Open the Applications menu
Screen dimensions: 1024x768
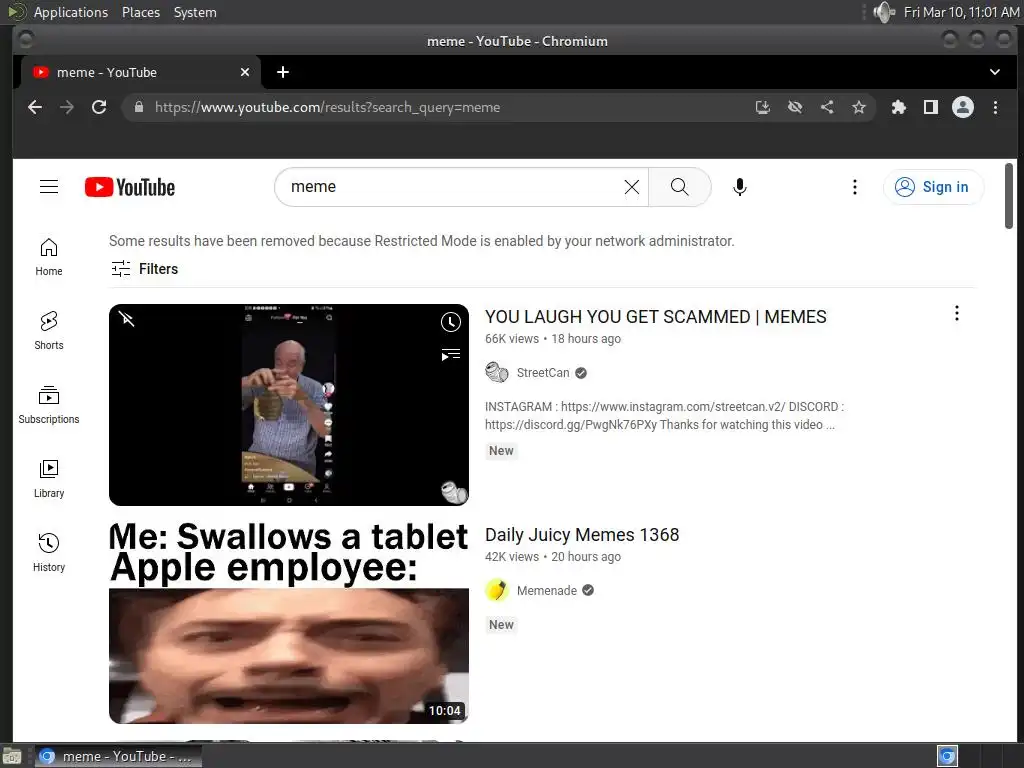point(71,12)
